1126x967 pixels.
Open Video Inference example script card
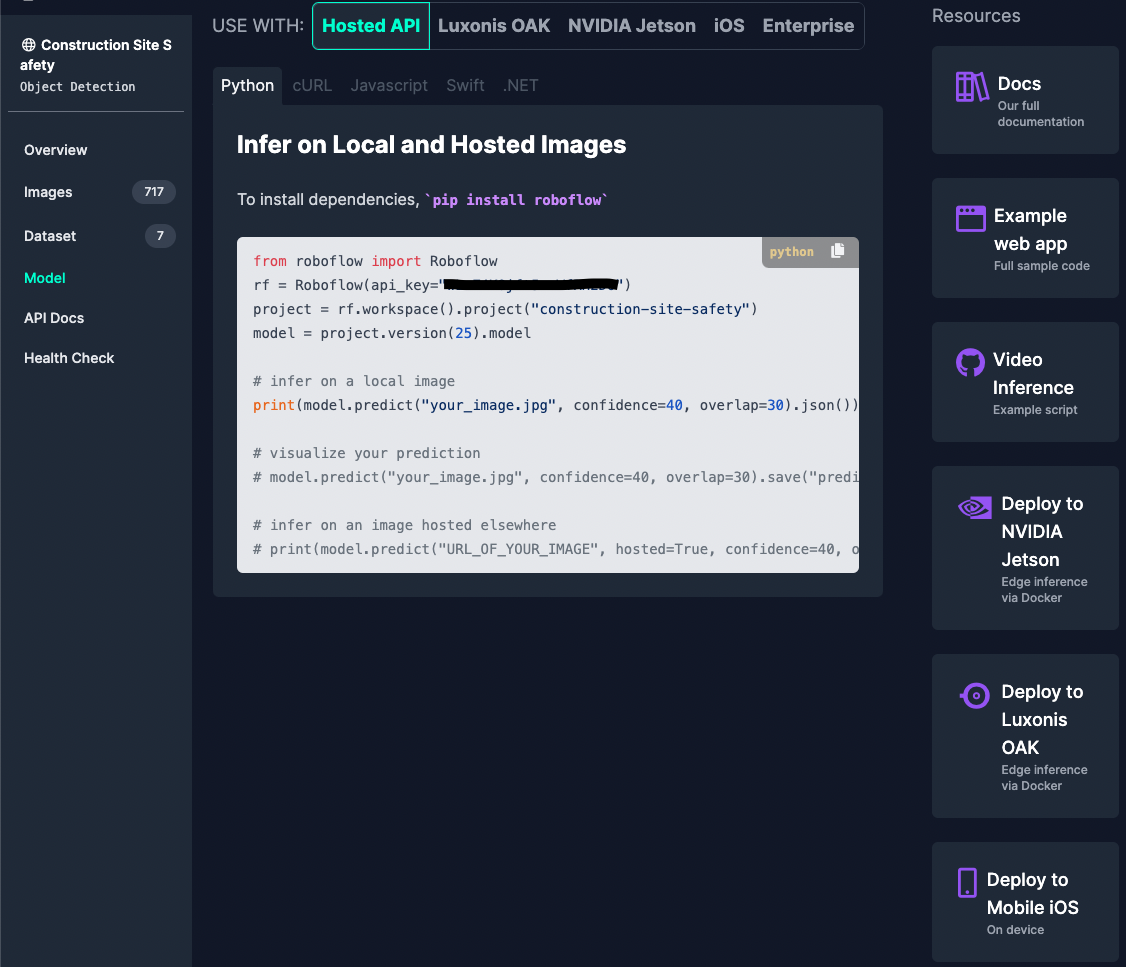coord(1025,382)
